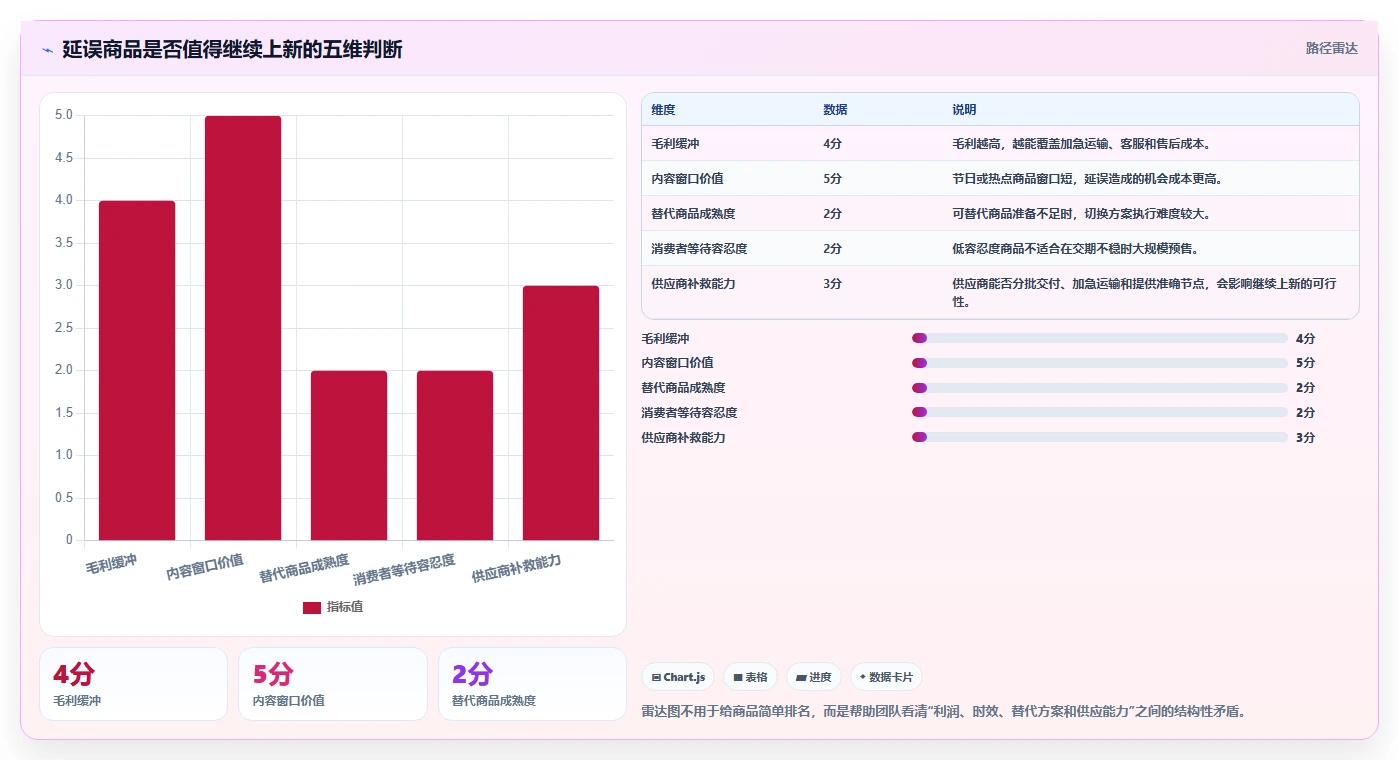Click the 说明 column header
The height and width of the screenshot is (760, 1399).
click(x=964, y=109)
